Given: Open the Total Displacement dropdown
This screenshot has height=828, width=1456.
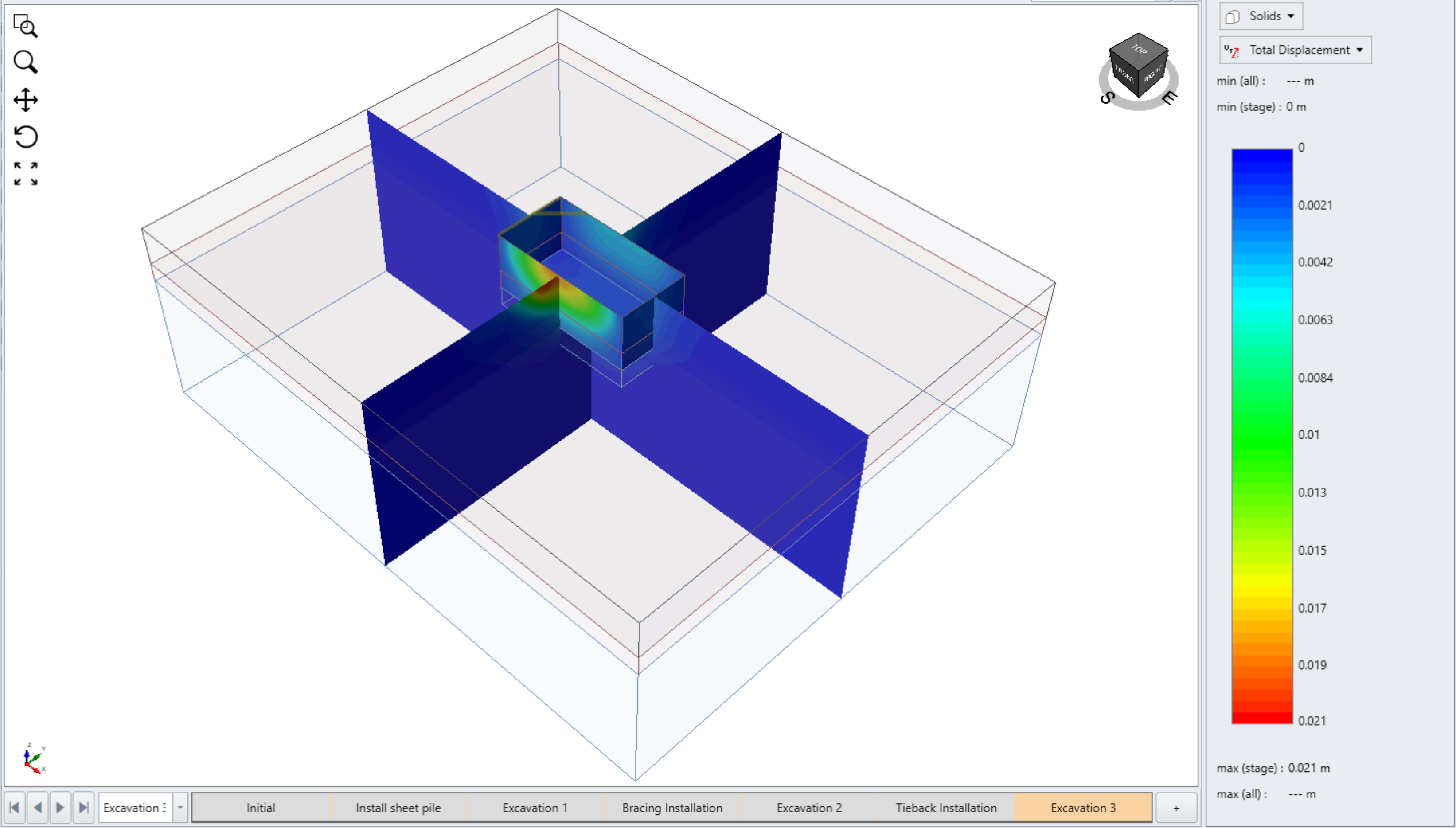Looking at the screenshot, I should tap(1296, 50).
